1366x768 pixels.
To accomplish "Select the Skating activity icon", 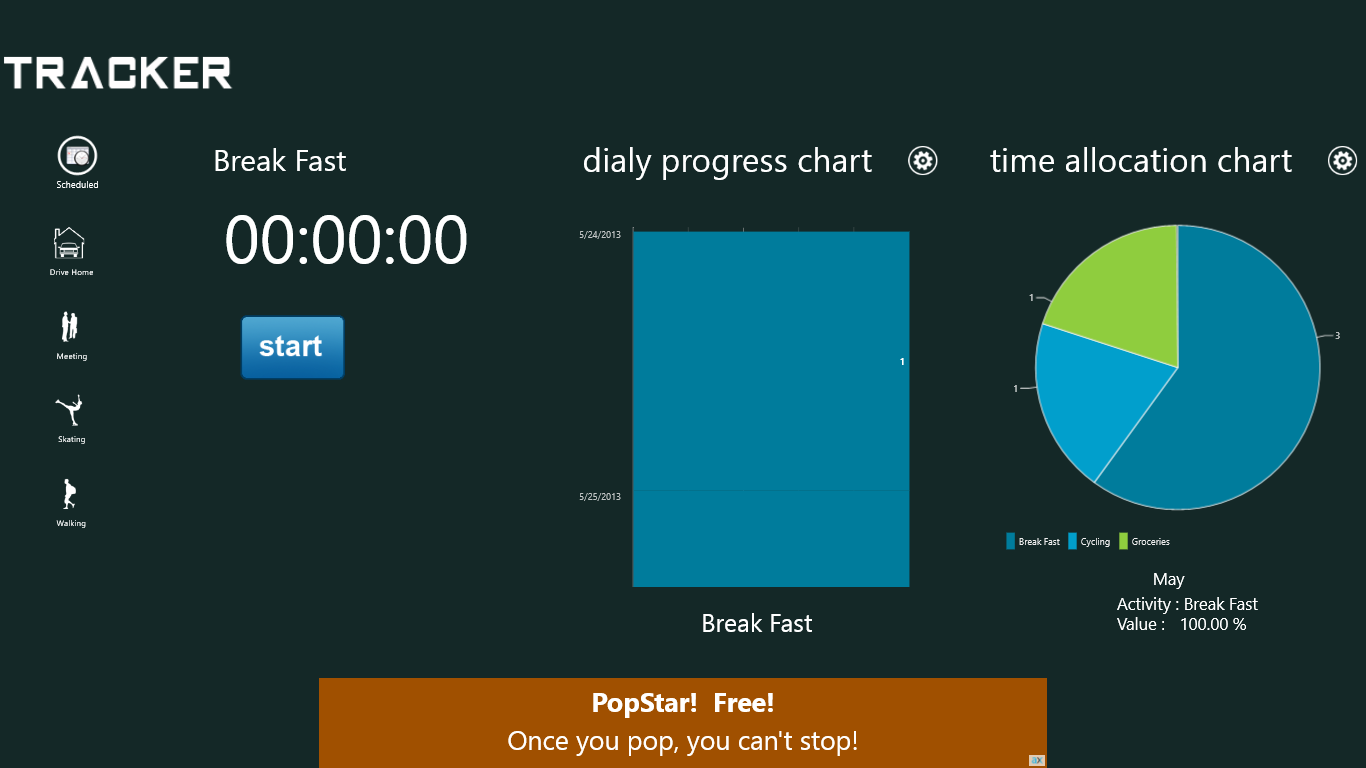I will [69, 410].
